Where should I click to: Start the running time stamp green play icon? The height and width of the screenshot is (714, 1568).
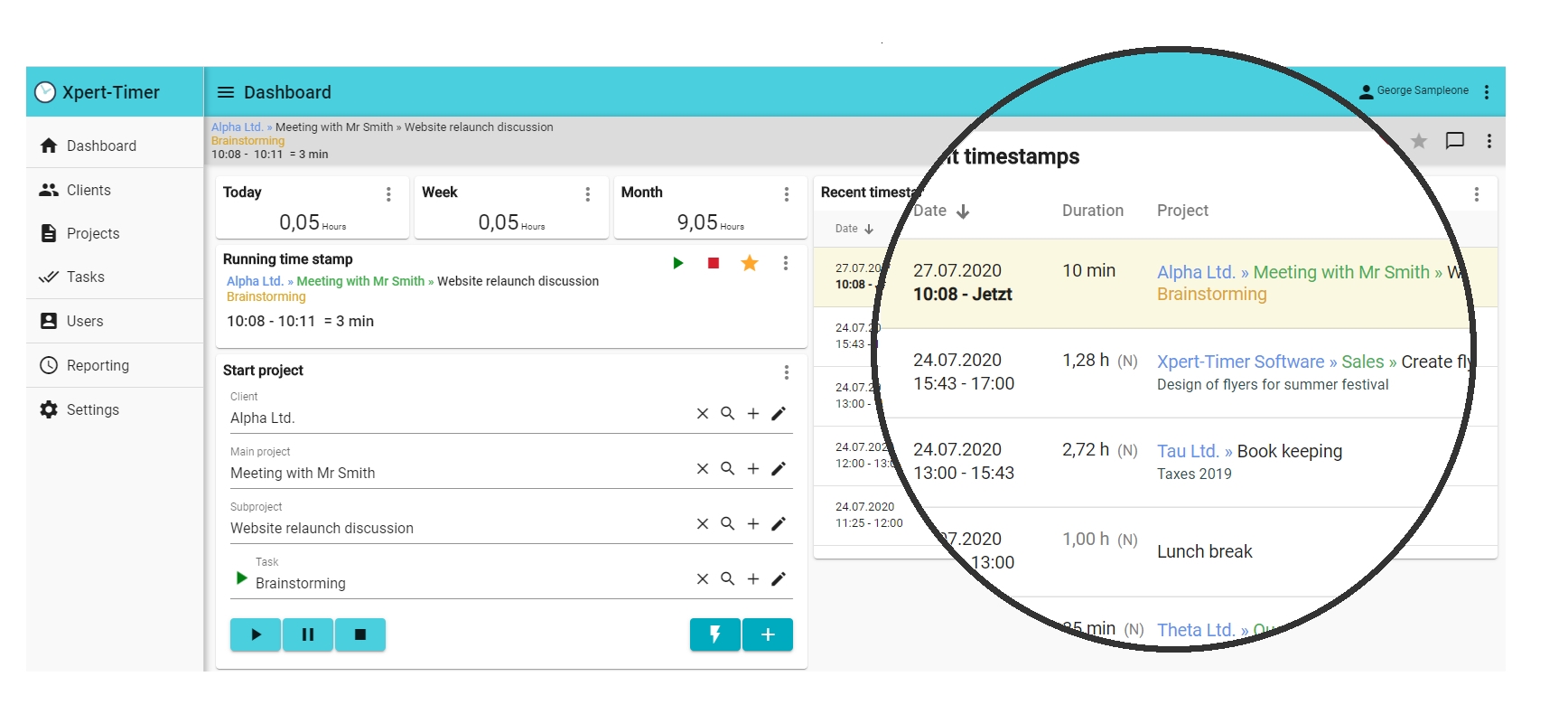[x=677, y=263]
